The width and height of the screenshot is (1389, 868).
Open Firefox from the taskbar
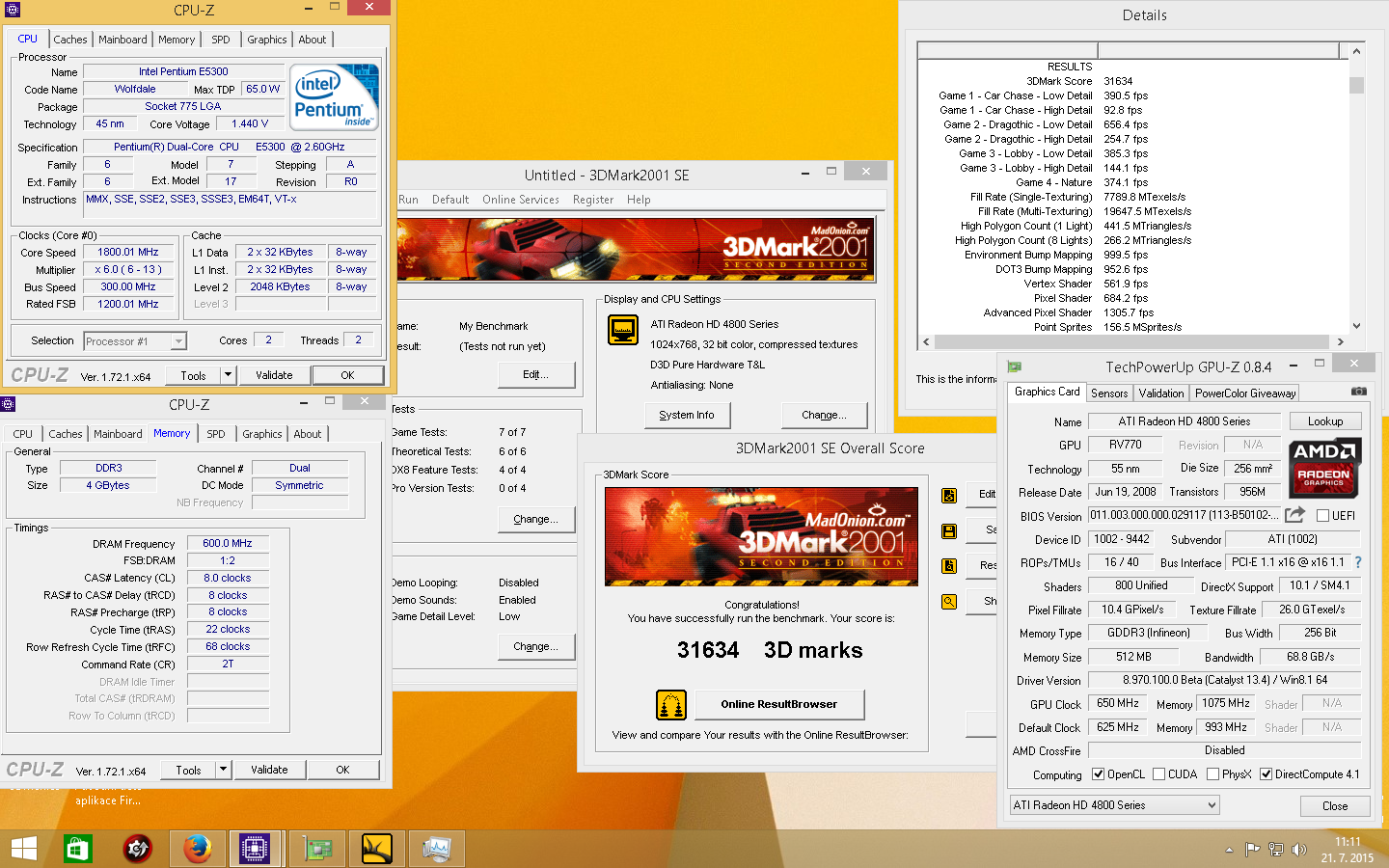(x=198, y=849)
